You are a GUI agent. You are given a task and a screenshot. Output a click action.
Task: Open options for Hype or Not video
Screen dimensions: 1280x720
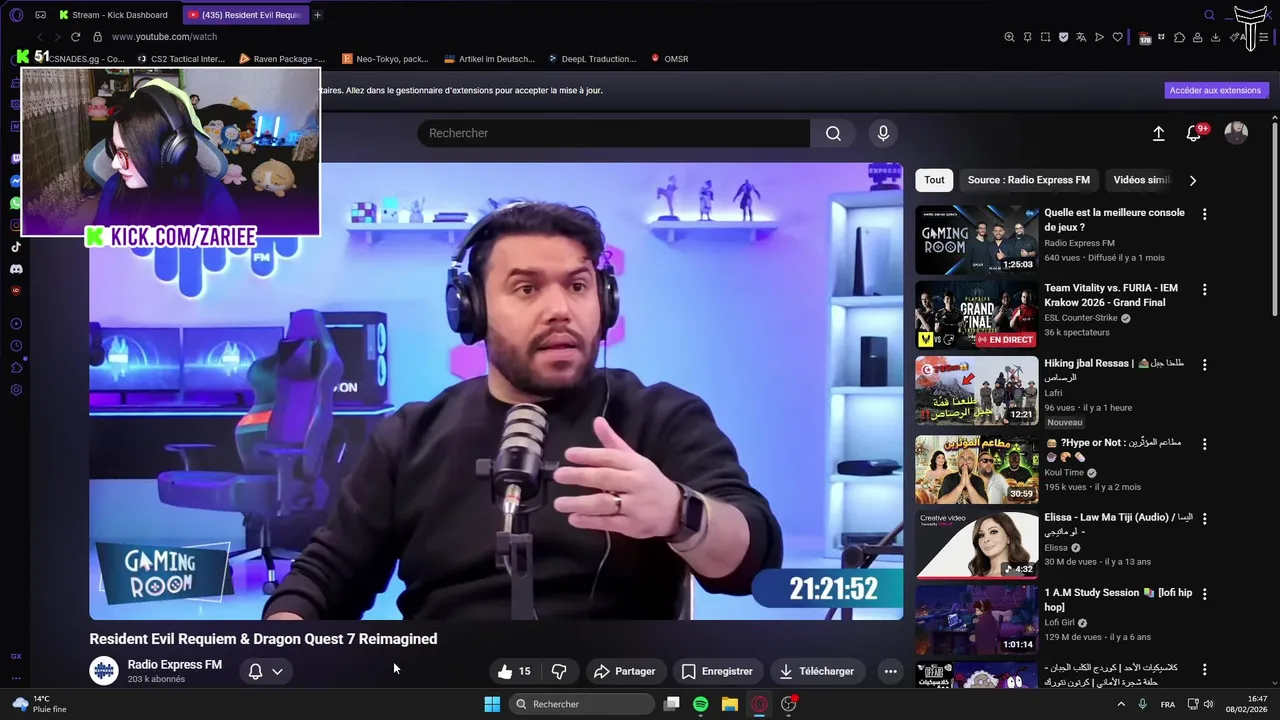click(x=1204, y=444)
